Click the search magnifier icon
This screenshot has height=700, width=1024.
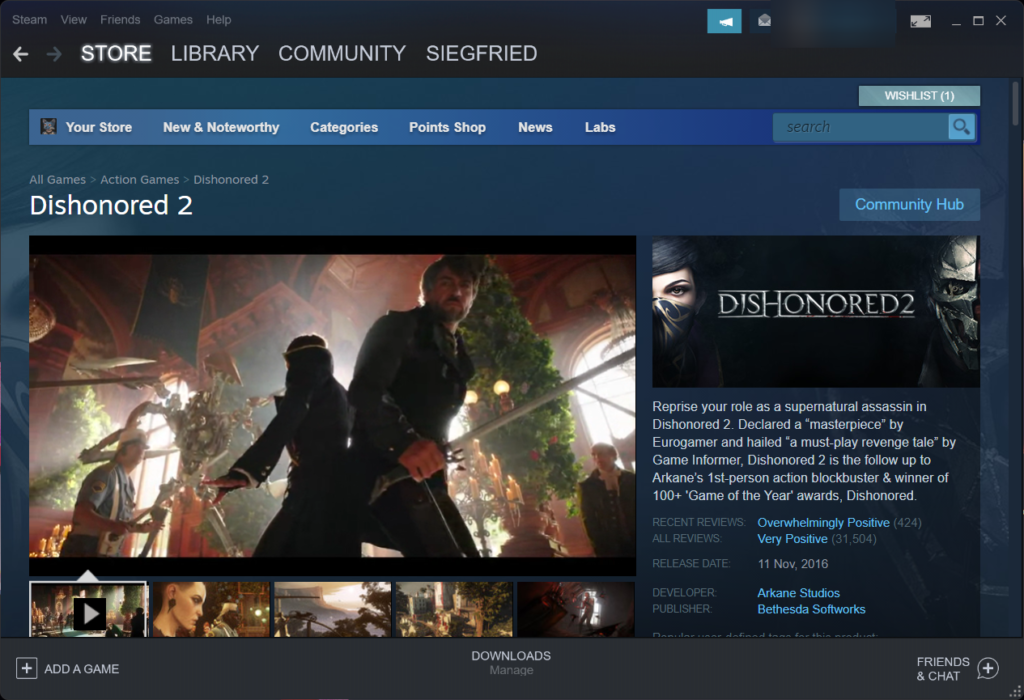tap(961, 127)
